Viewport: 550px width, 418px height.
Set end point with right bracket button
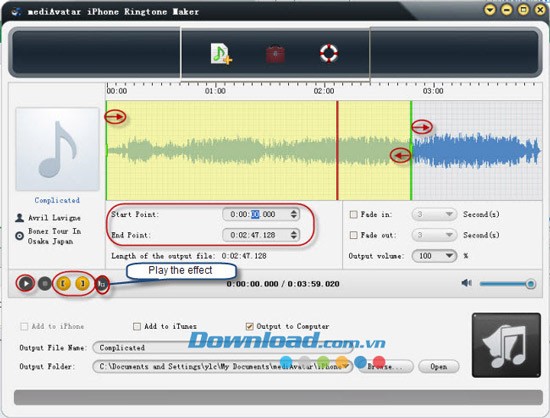pyautogui.click(x=82, y=283)
